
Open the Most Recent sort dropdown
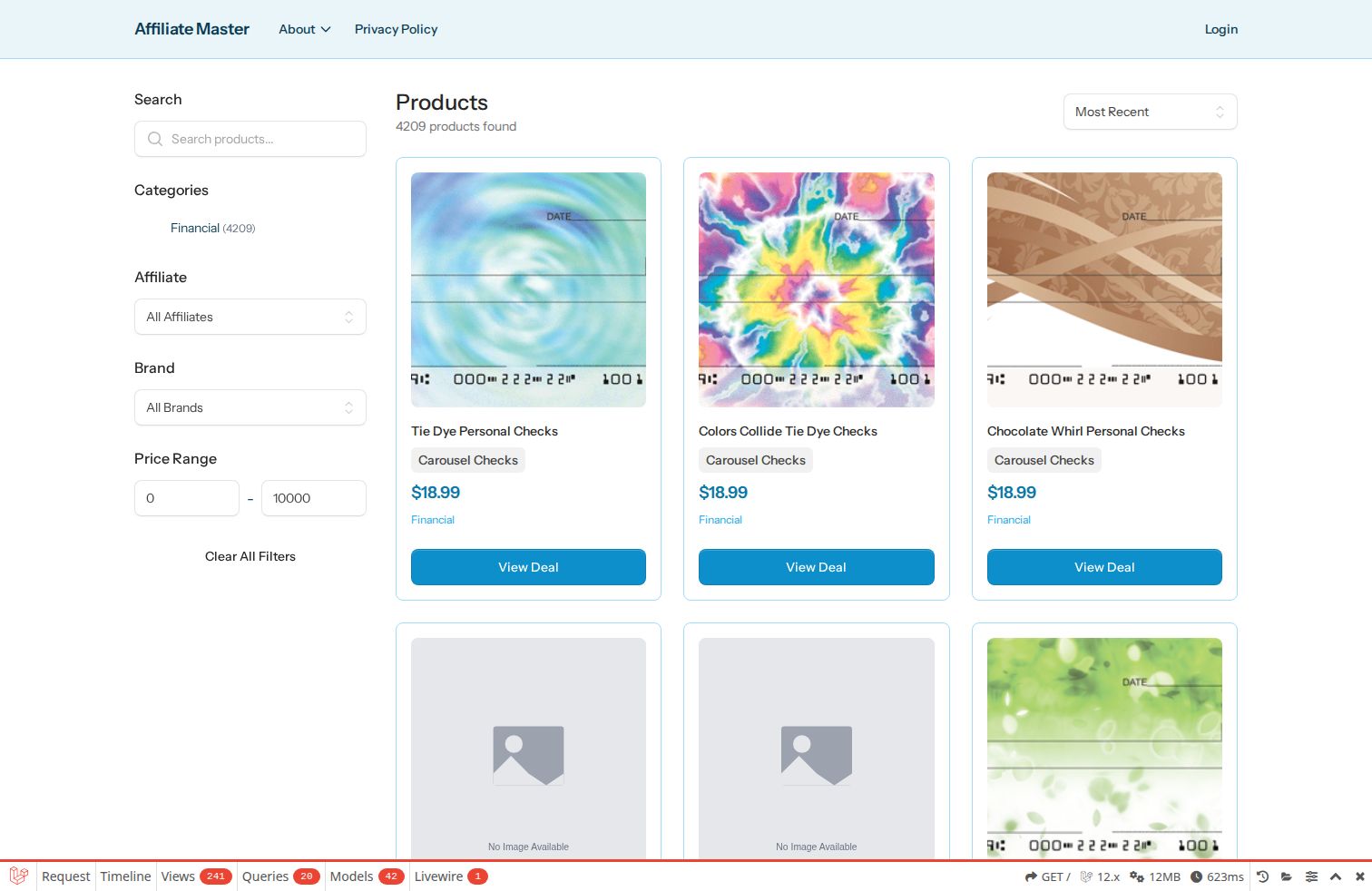(x=1150, y=112)
